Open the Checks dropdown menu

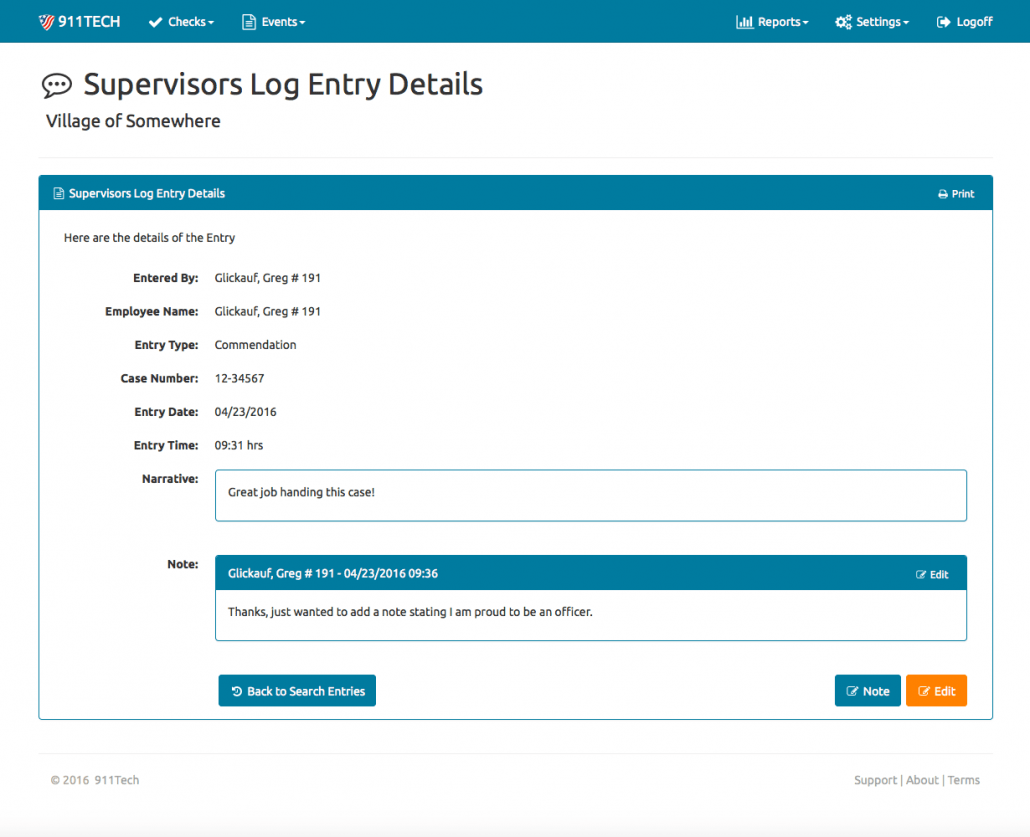point(181,21)
